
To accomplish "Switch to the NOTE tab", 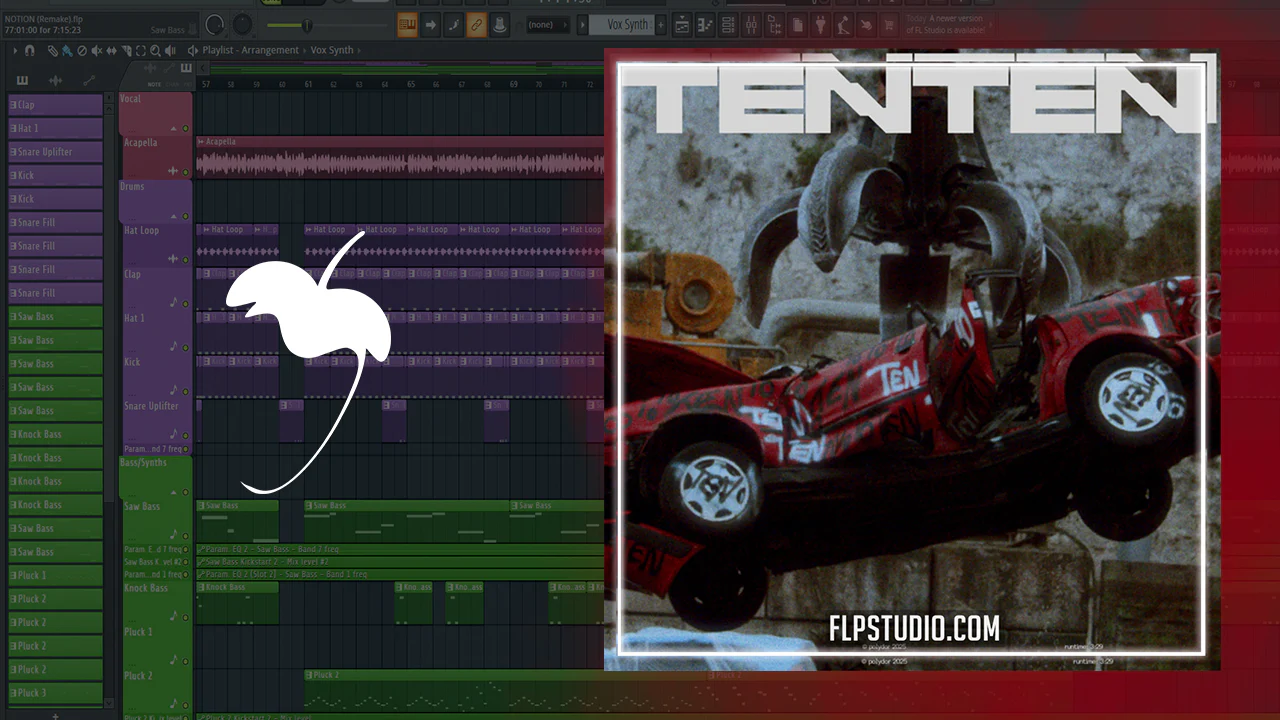I will pos(154,84).
